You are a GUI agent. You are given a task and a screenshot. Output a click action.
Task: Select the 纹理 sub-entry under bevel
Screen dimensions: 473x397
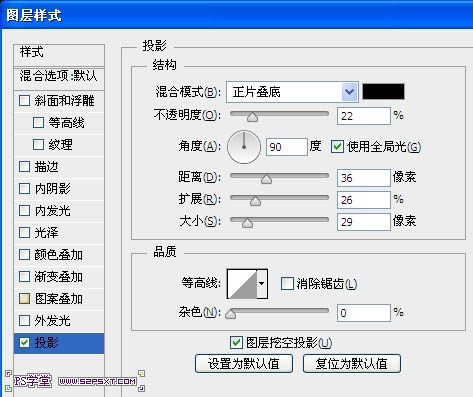59,144
